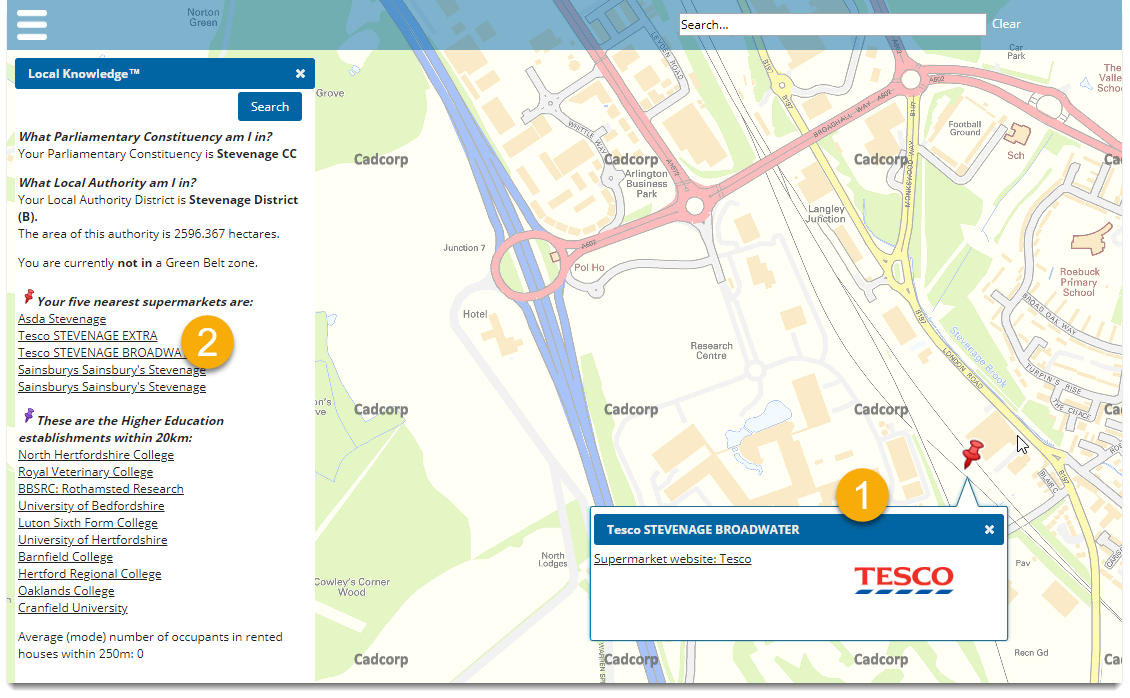The width and height of the screenshot is (1130, 698).
Task: Click the 'Higher Education establishments within 20km' heading
Action: [x=121, y=429]
